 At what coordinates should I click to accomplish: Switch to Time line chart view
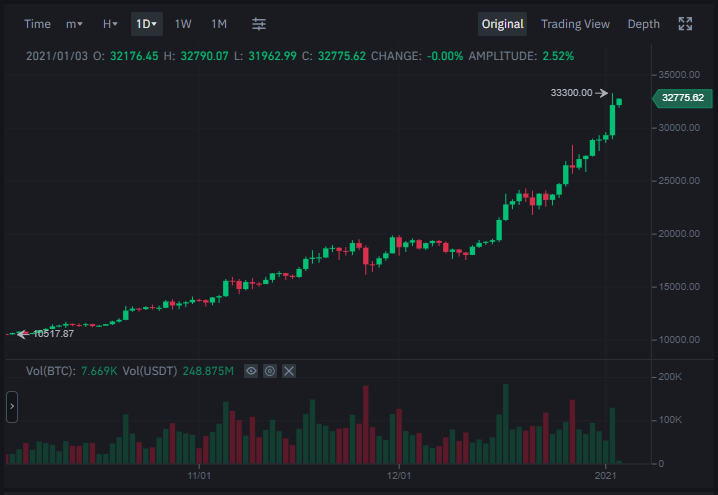pos(37,24)
